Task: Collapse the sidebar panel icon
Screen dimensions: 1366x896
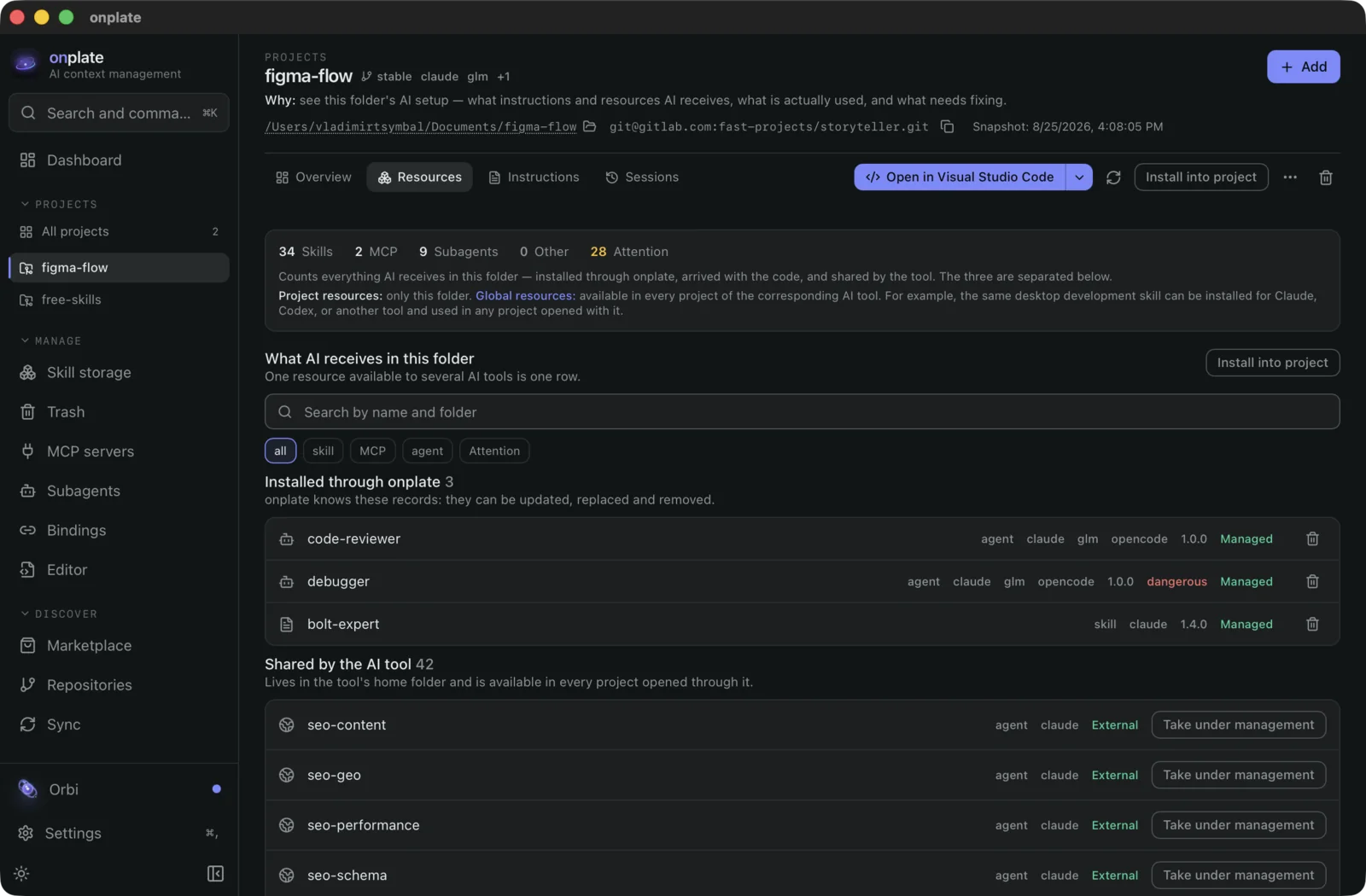Action: pyautogui.click(x=215, y=874)
